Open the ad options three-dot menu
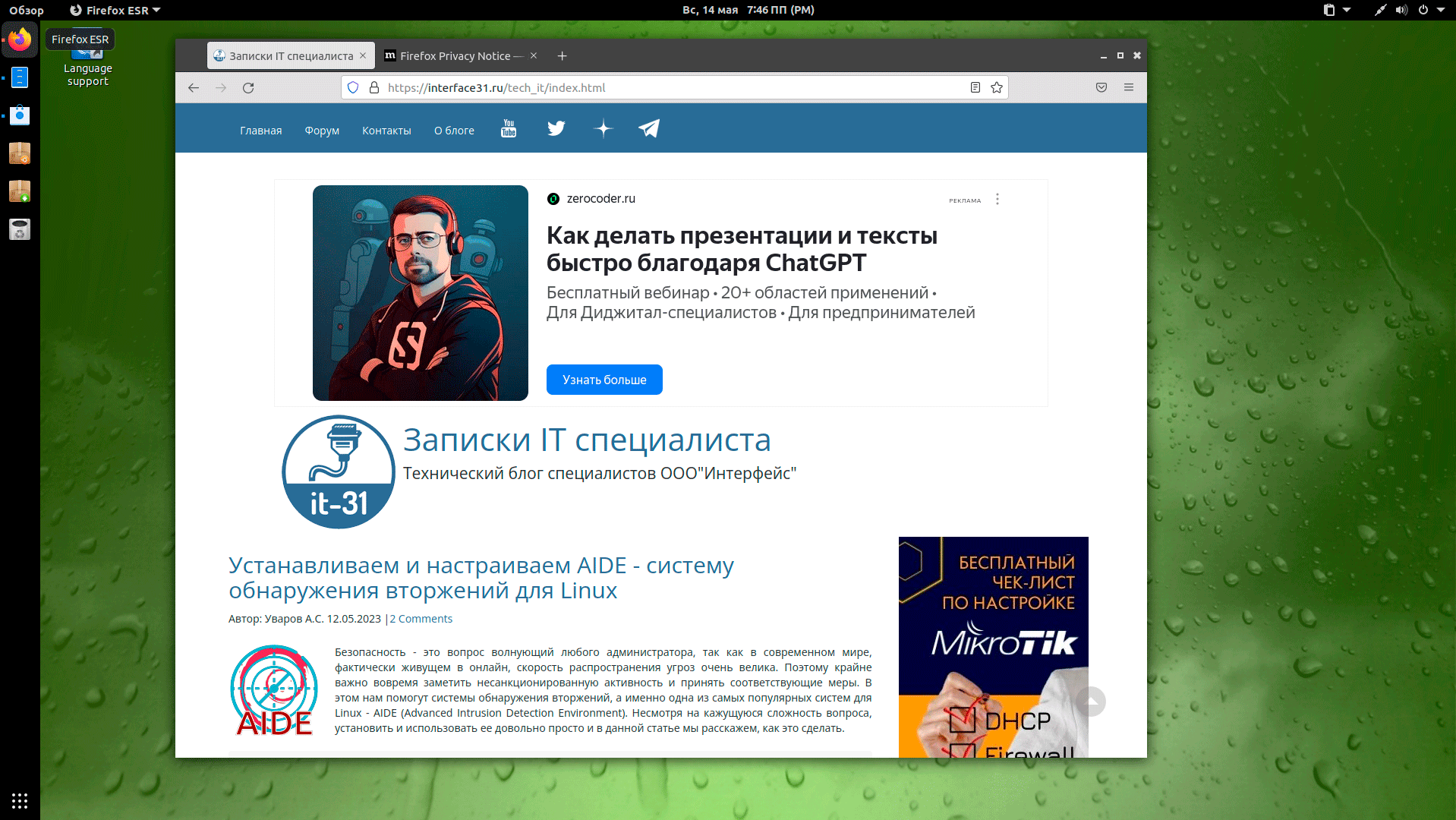The image size is (1456, 820). pos(997,199)
